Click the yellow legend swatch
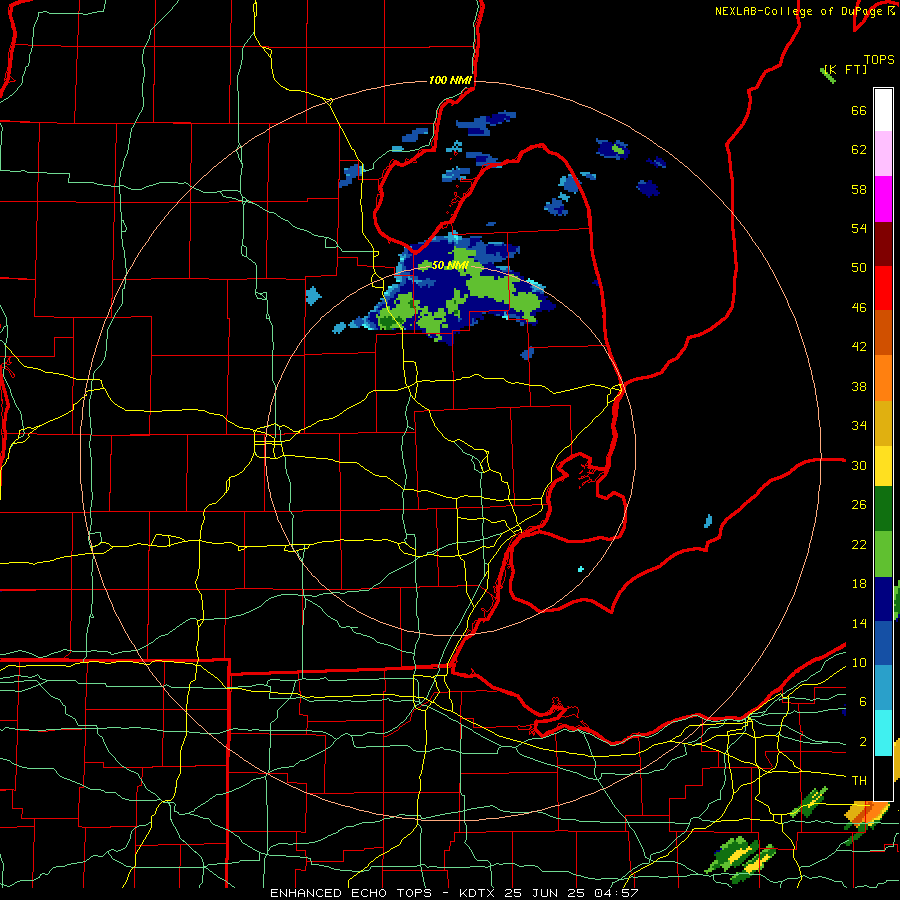This screenshot has height=900, width=900. coord(883,465)
